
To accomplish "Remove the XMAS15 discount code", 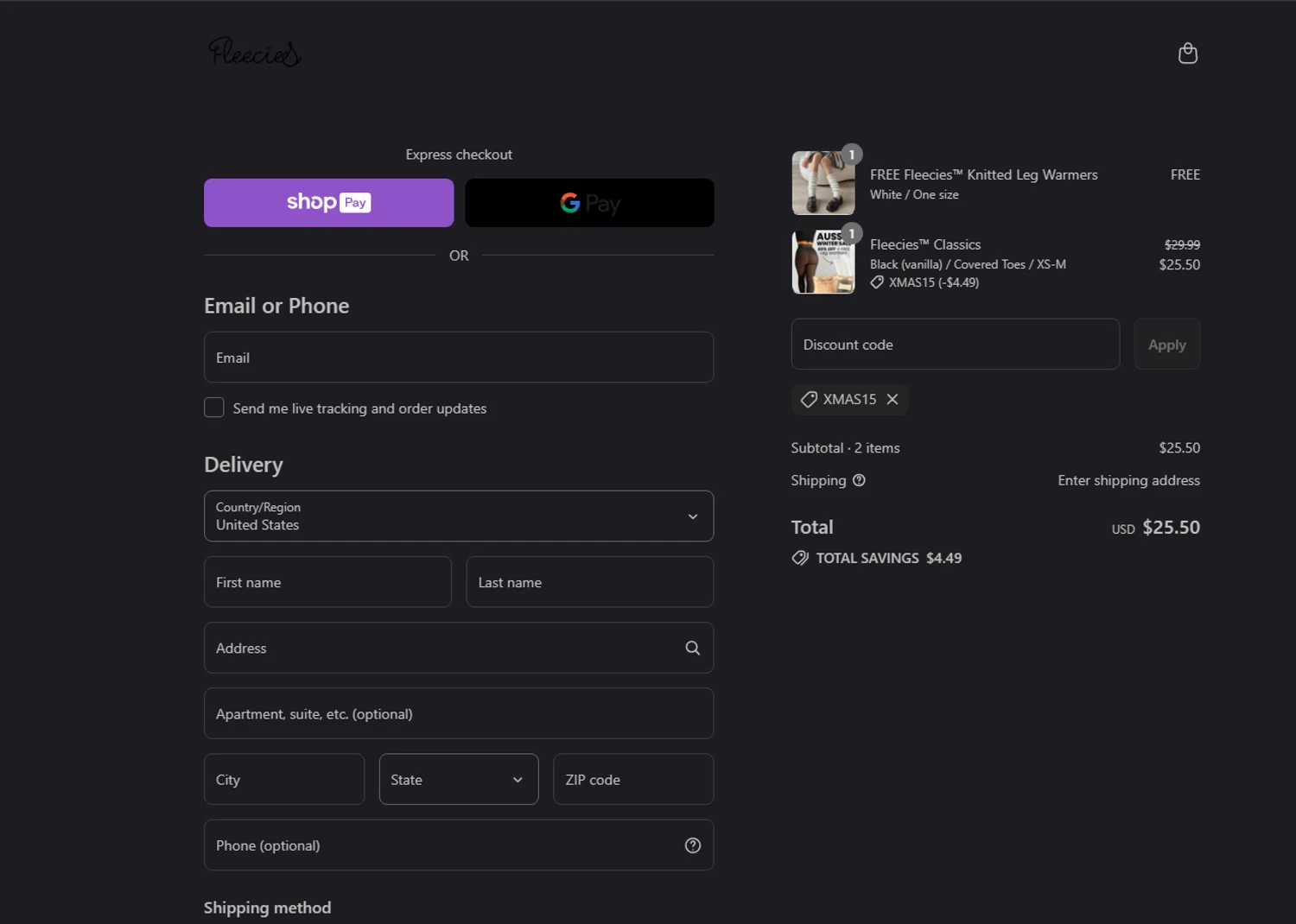I will tap(893, 399).
